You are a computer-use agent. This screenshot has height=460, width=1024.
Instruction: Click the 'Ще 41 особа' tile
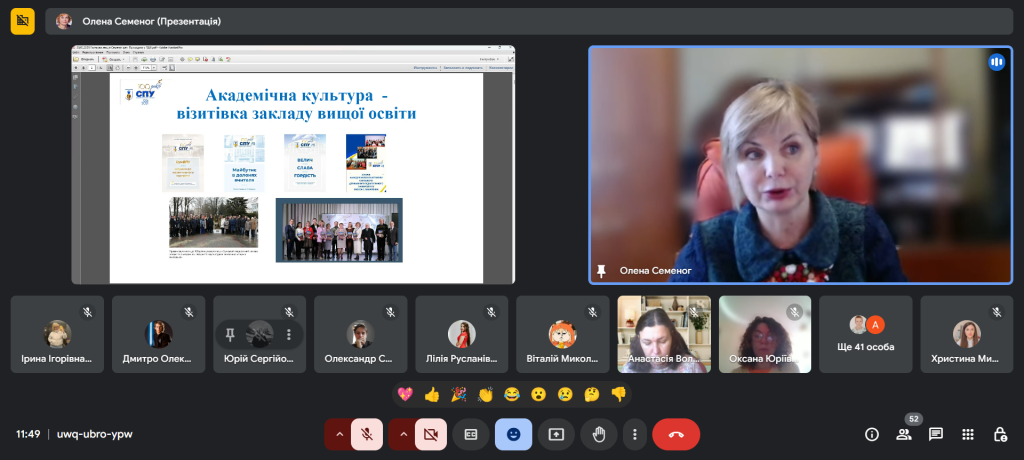click(866, 334)
